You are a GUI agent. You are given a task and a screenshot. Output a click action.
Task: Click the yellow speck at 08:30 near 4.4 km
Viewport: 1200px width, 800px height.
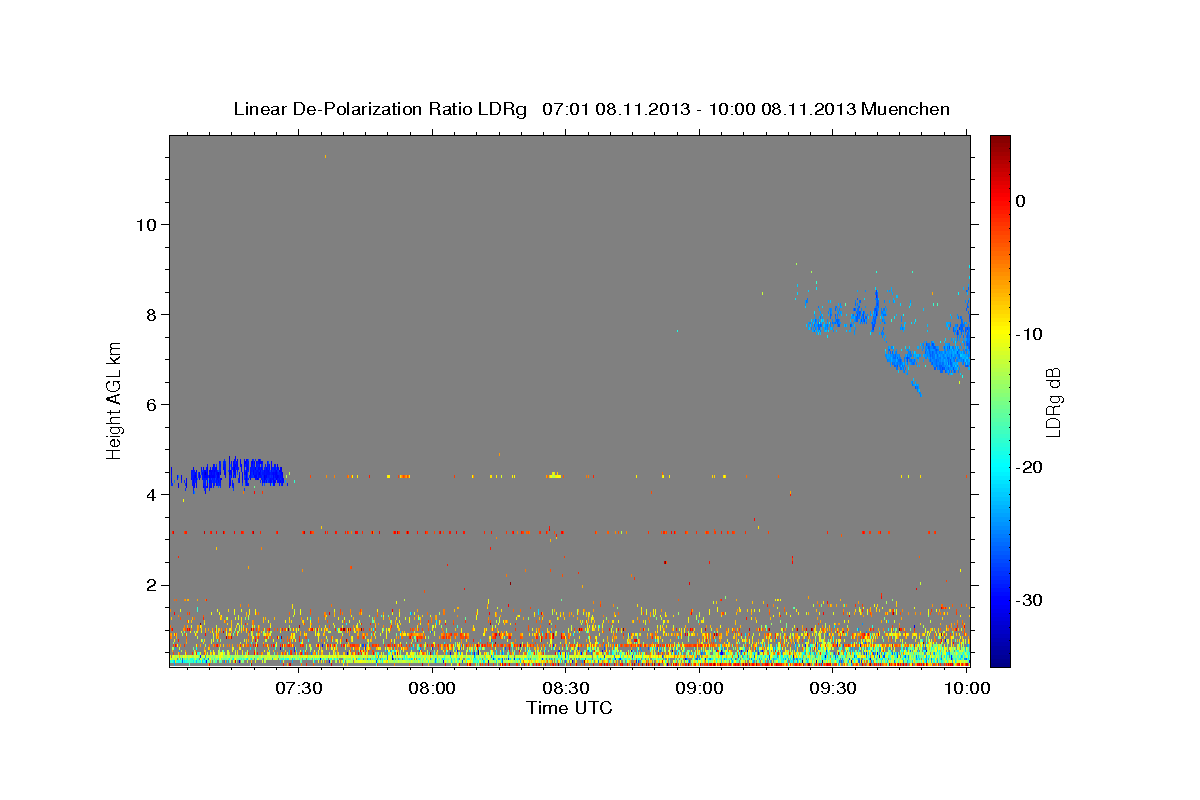tap(555, 476)
